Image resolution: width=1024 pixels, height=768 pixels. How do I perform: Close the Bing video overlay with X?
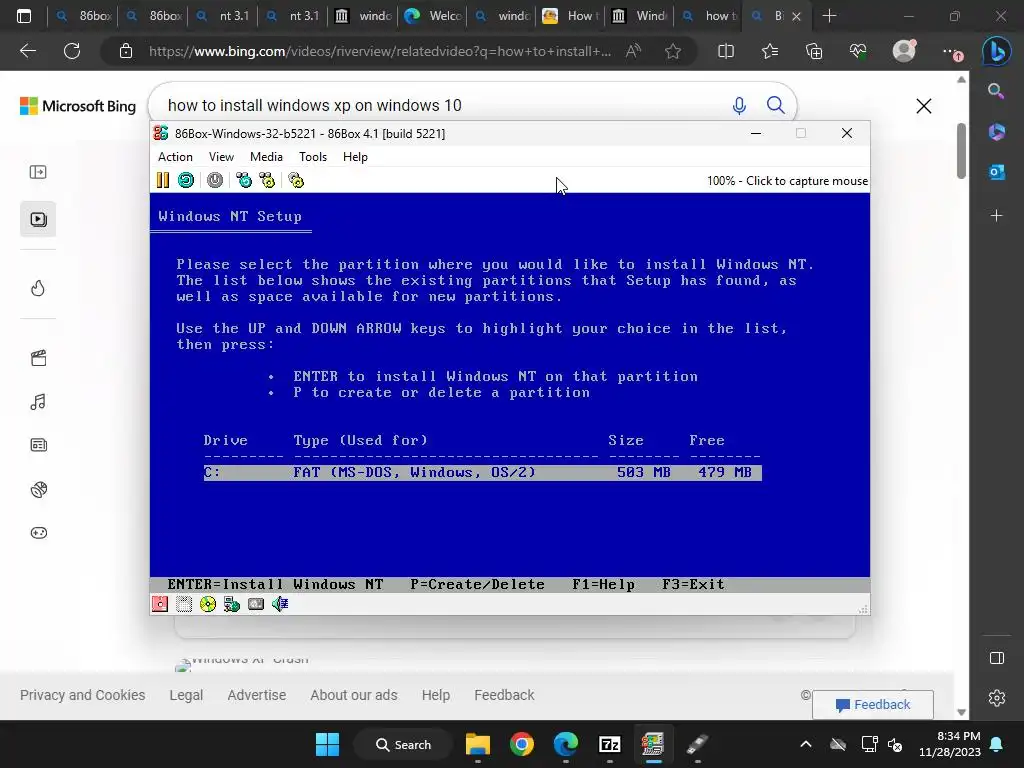click(923, 106)
